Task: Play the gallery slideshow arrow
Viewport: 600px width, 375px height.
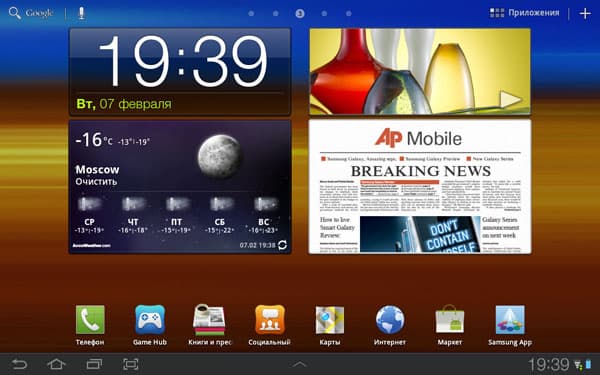Action: [x=510, y=99]
